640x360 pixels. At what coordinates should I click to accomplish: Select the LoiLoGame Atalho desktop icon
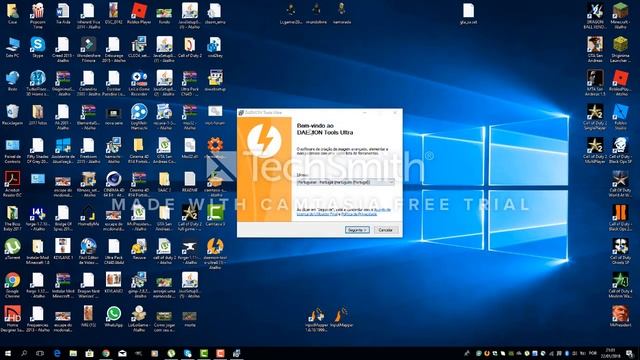(139, 318)
